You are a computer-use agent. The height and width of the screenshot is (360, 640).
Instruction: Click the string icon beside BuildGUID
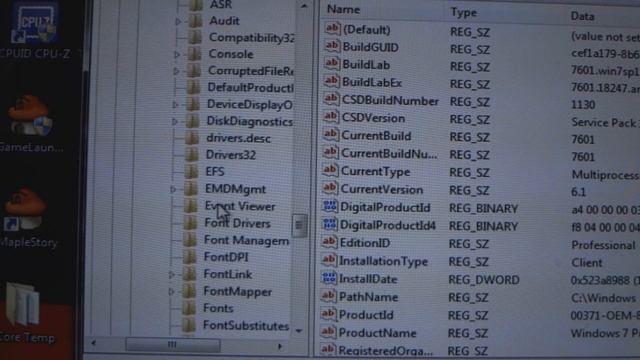pyautogui.click(x=332, y=46)
